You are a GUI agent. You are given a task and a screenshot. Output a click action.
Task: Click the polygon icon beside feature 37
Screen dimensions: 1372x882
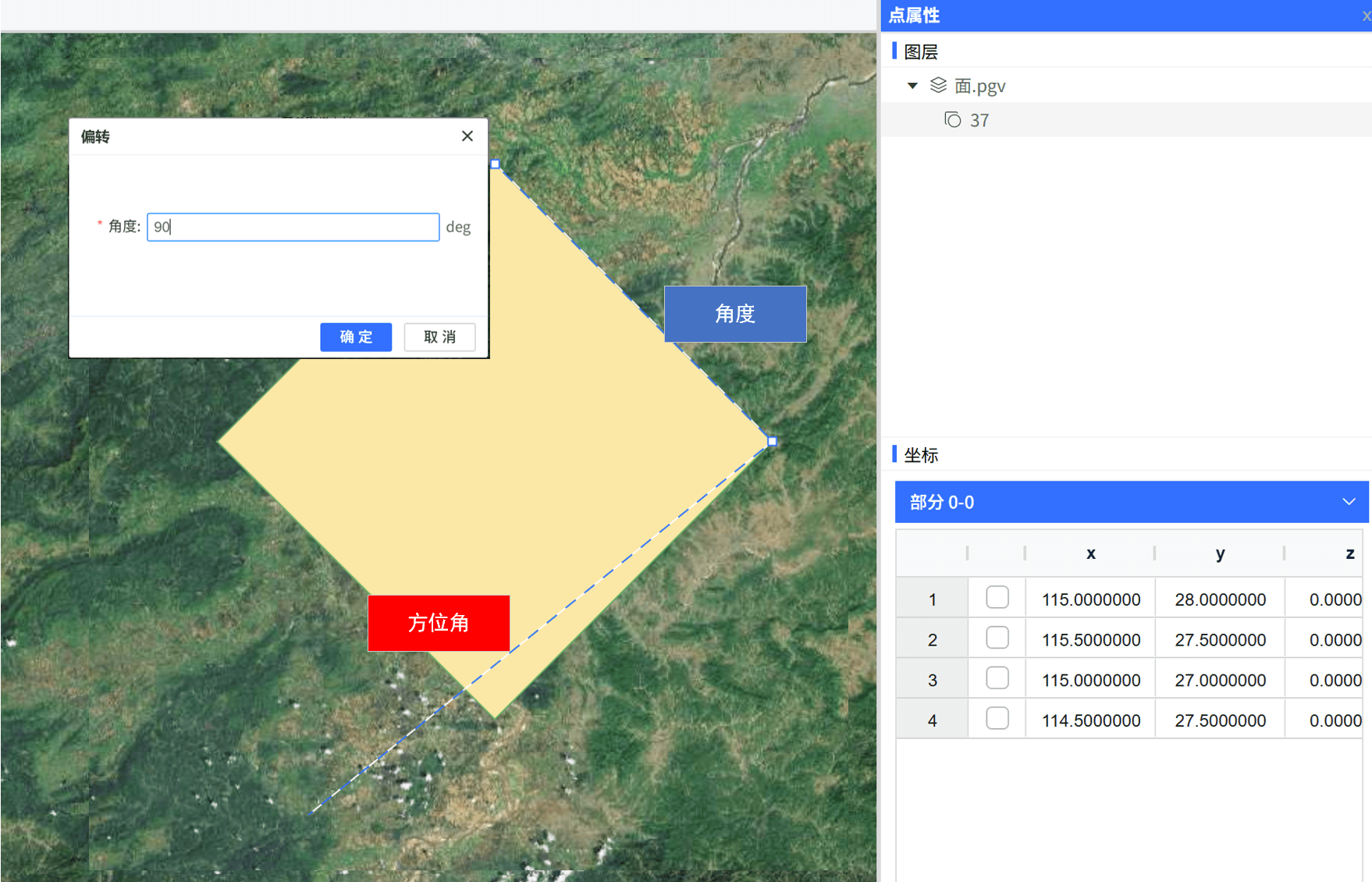coord(952,120)
